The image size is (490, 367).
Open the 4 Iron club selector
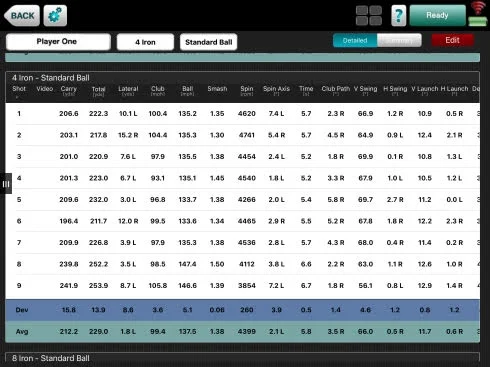pos(145,42)
